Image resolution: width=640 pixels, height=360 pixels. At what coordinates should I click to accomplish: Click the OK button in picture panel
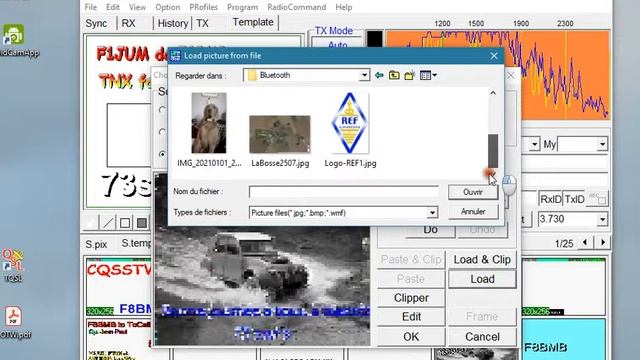tap(411, 337)
